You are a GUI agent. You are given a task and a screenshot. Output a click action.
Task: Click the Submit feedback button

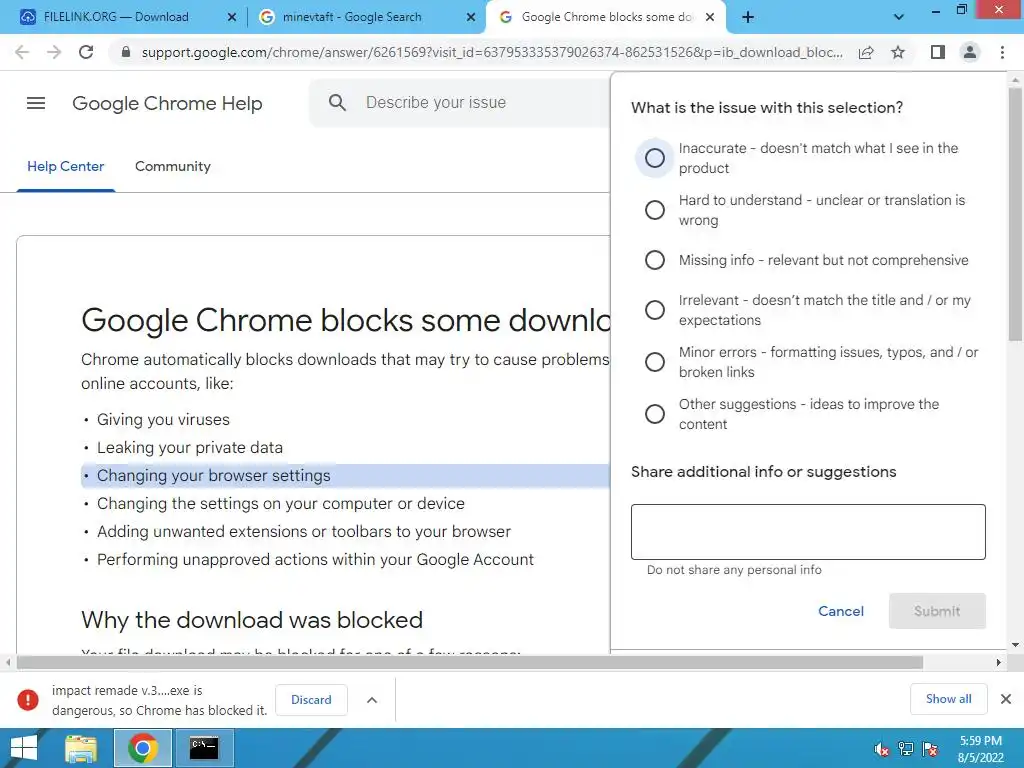[x=937, y=611]
